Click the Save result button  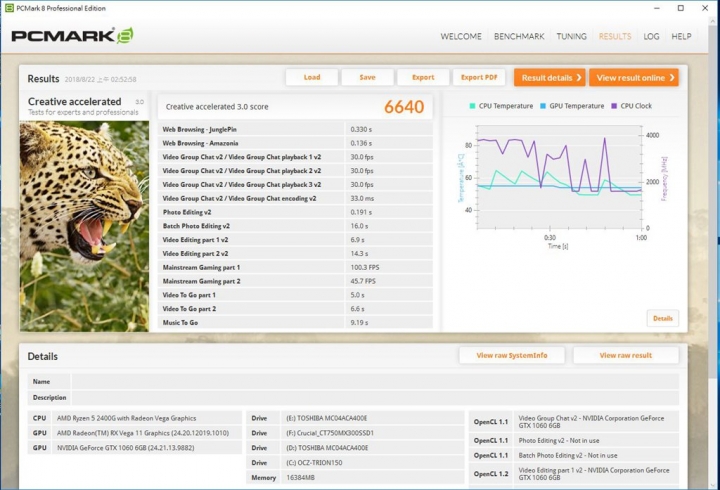(x=367, y=77)
